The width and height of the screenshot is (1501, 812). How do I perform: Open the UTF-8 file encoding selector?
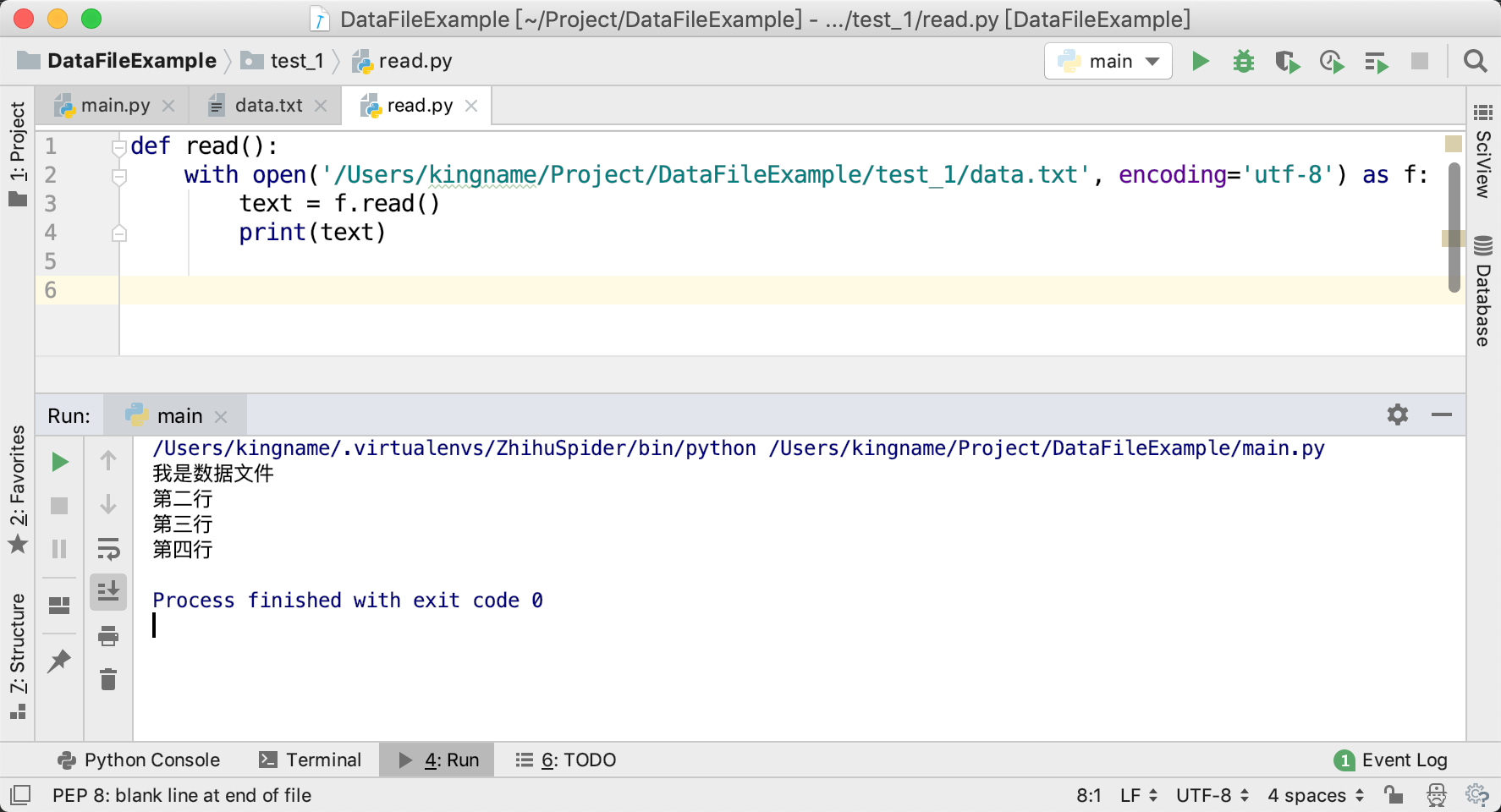pyautogui.click(x=1212, y=795)
